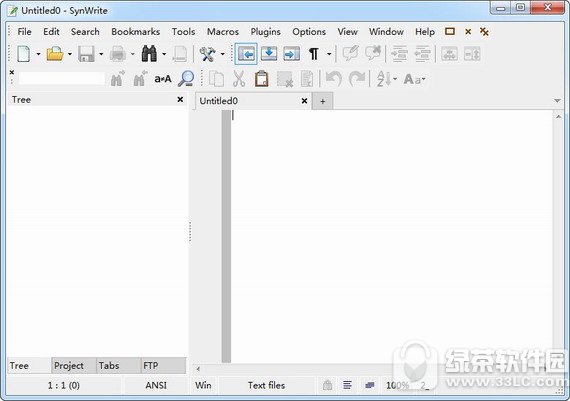The height and width of the screenshot is (401, 570).
Task: Toggle non-printable characters pilcrow icon
Action: tap(314, 54)
